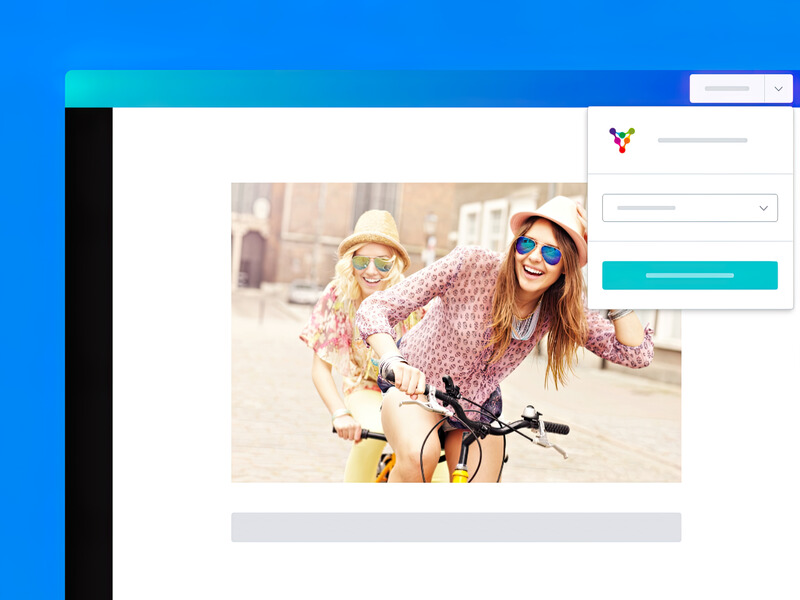Click inside the combo box input field

coord(660,207)
